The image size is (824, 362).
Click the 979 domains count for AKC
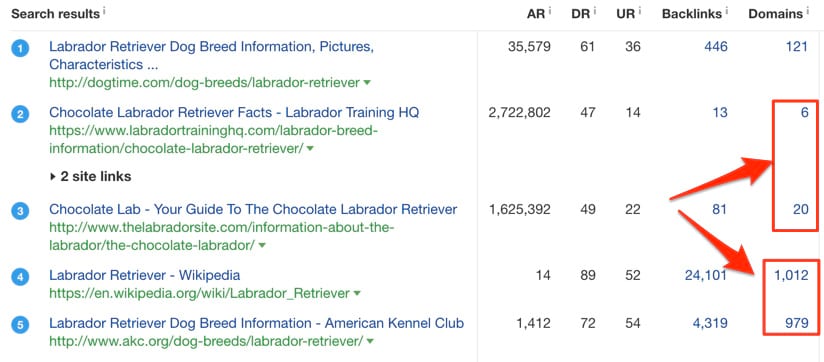797,323
